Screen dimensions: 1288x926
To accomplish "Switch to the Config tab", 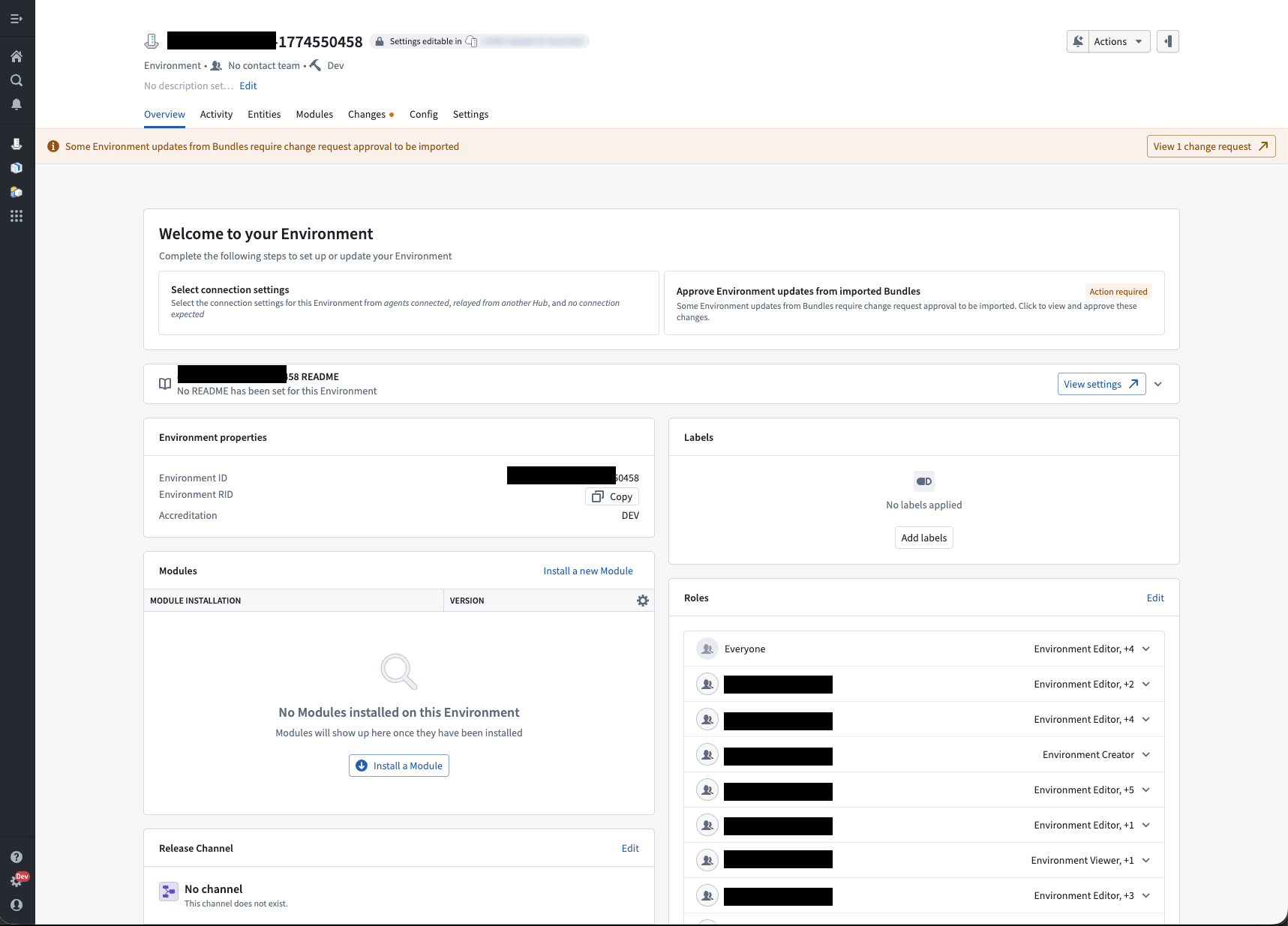I will (x=424, y=114).
